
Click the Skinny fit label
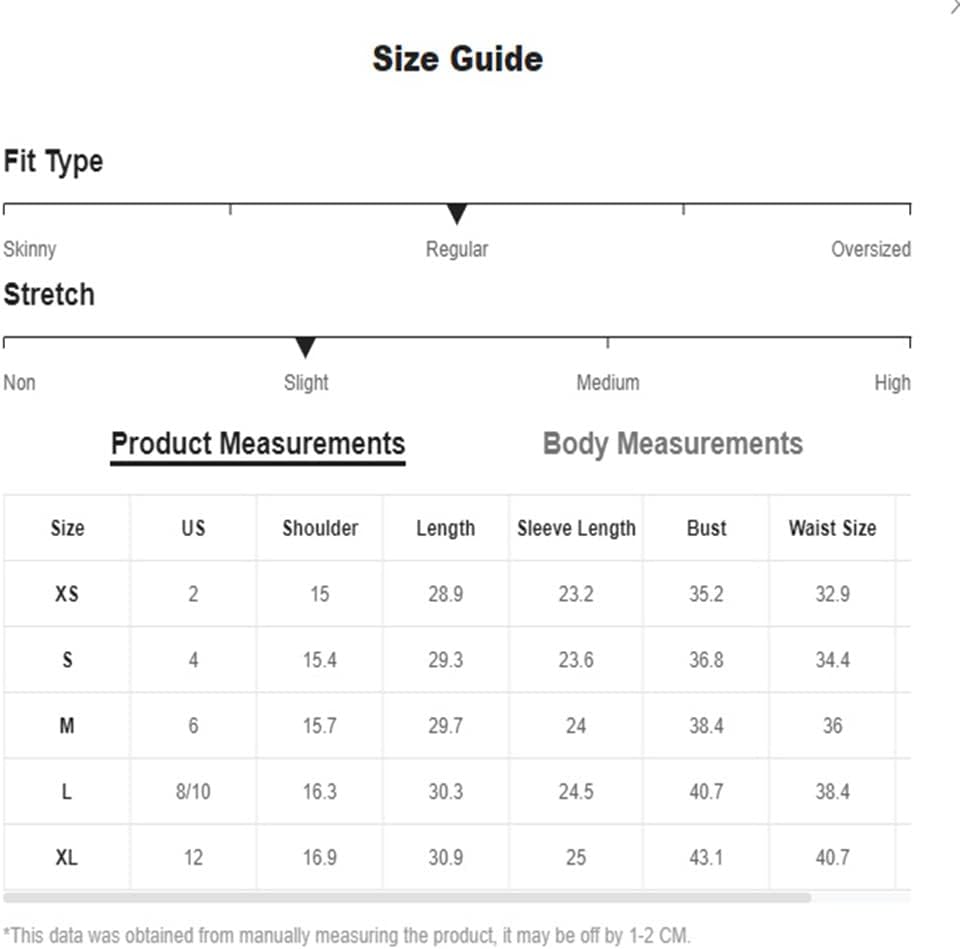pos(29,249)
